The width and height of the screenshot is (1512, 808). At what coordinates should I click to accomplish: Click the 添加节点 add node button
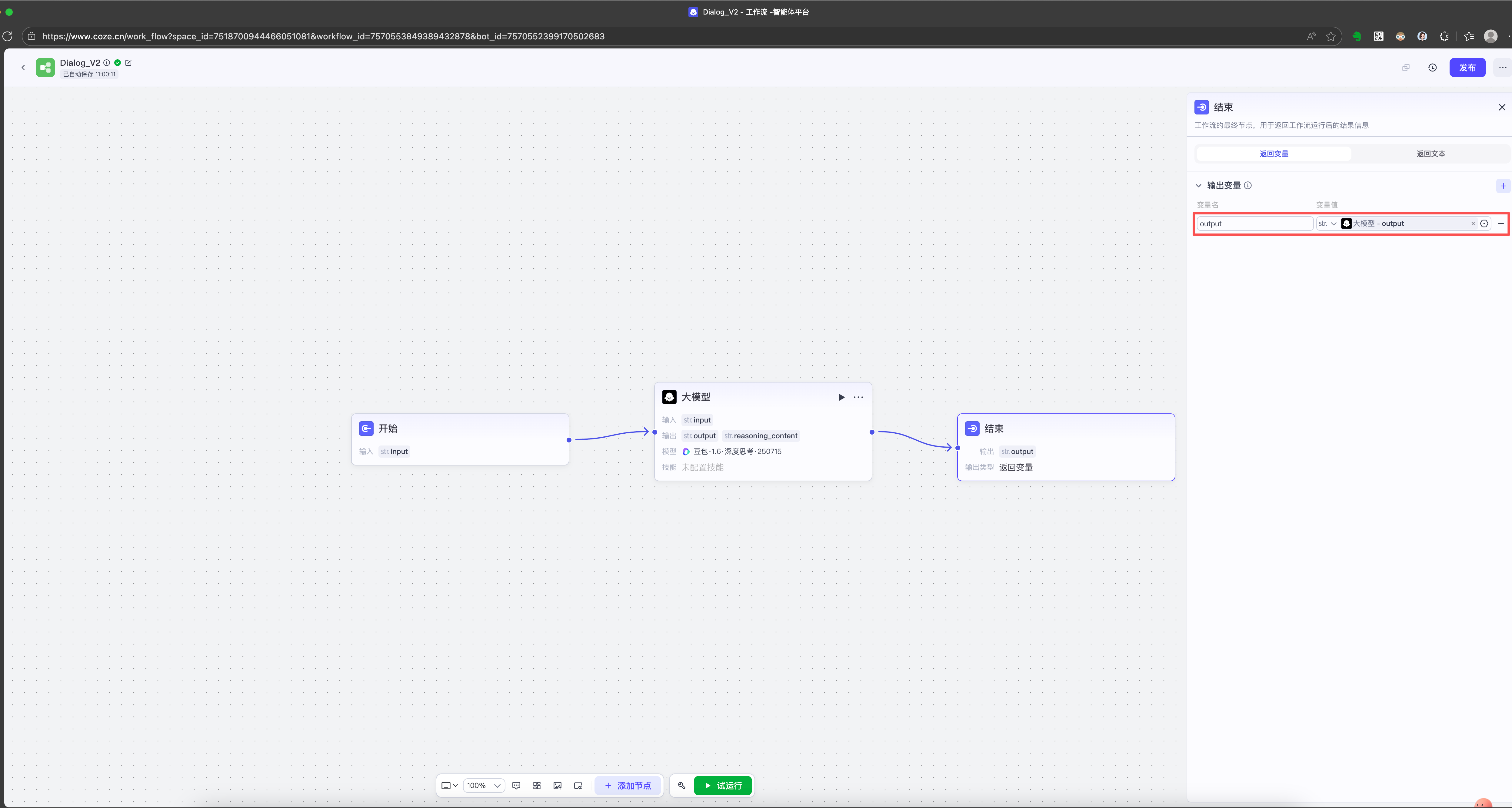click(628, 785)
